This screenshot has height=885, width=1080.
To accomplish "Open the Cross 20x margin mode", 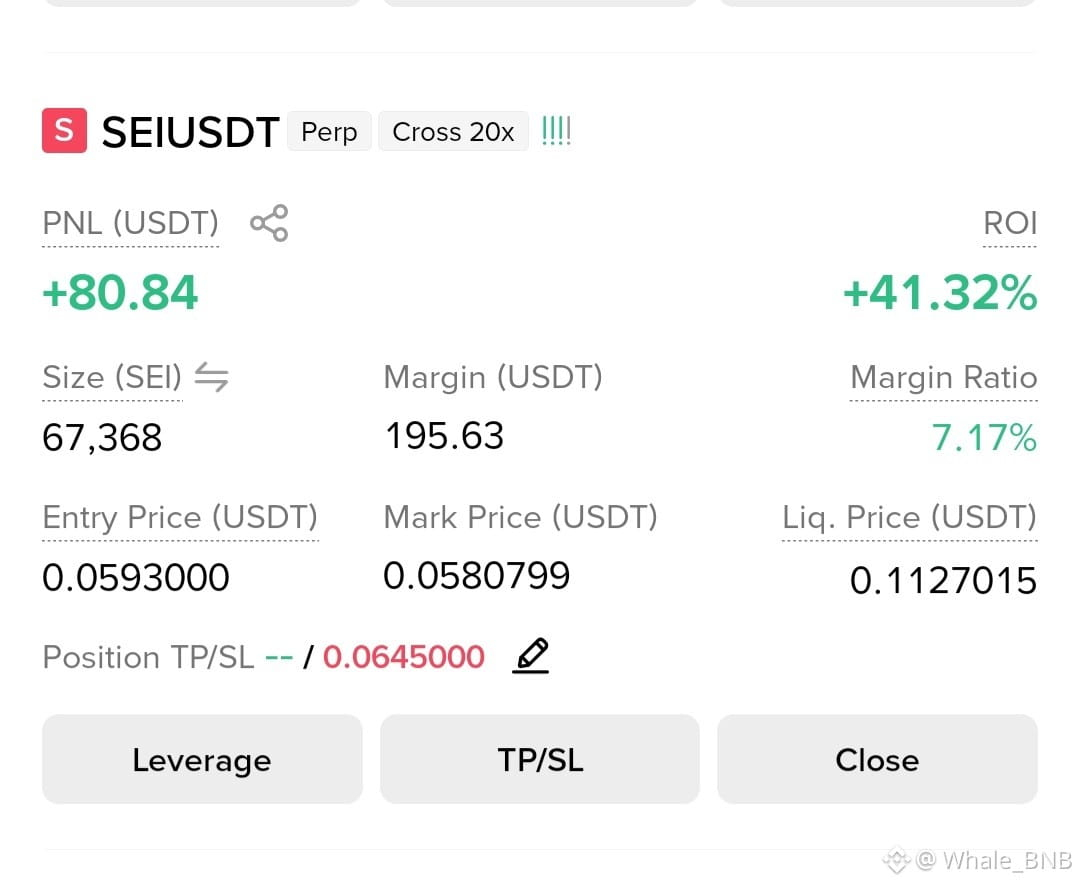I will point(453,131).
